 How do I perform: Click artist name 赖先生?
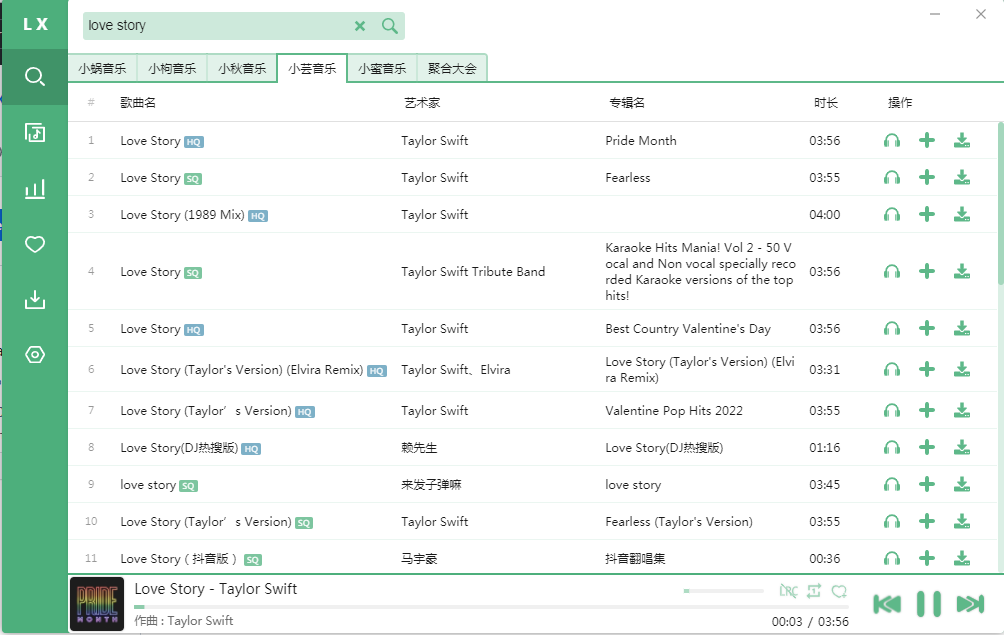pos(419,448)
